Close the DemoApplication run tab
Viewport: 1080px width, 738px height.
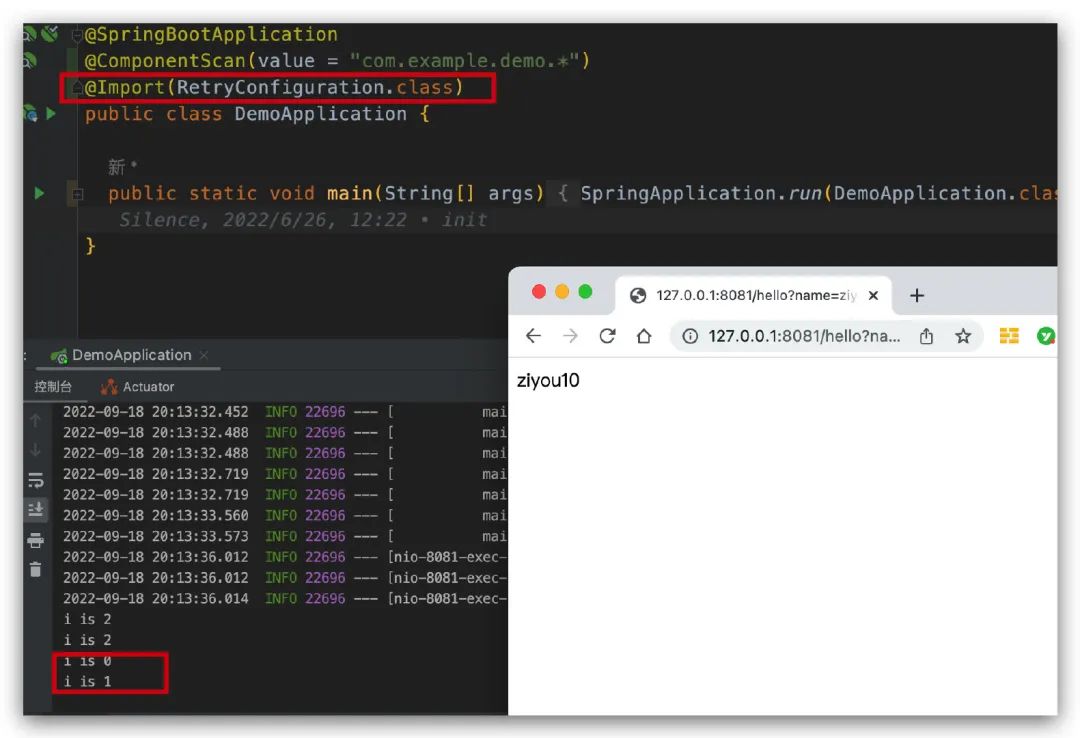[x=204, y=355]
